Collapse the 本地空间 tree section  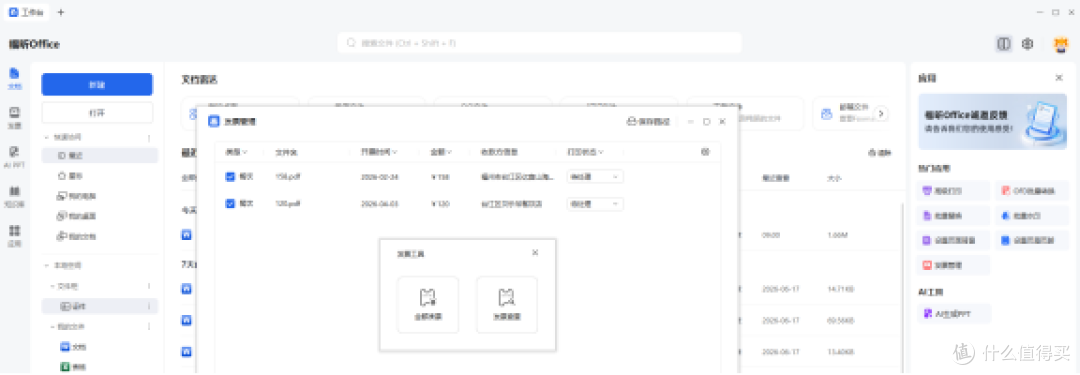click(x=47, y=265)
